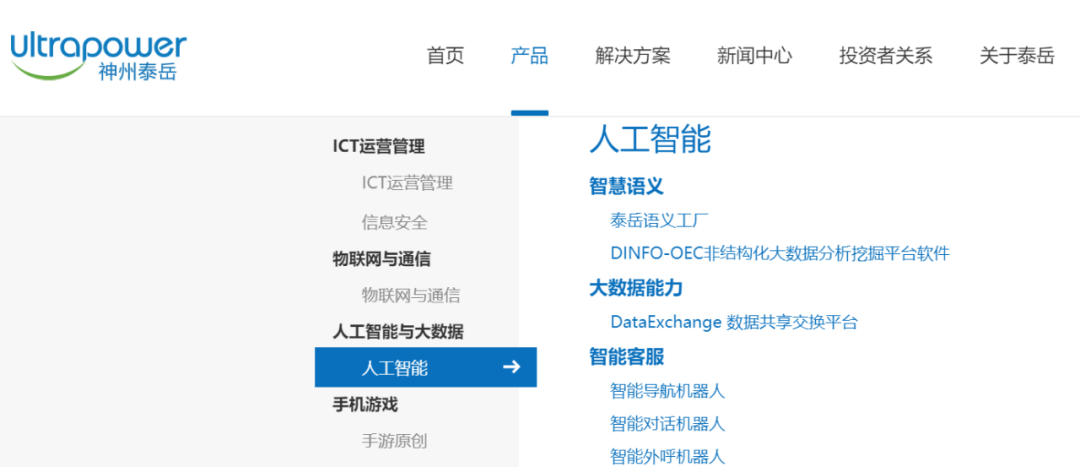Select the 手机游戏 category heading
The image size is (1080, 467).
pos(365,405)
